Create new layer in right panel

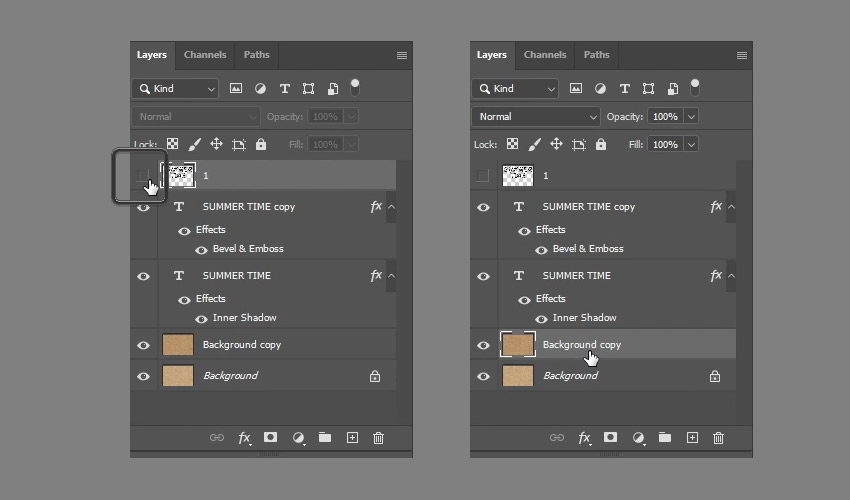(x=692, y=438)
